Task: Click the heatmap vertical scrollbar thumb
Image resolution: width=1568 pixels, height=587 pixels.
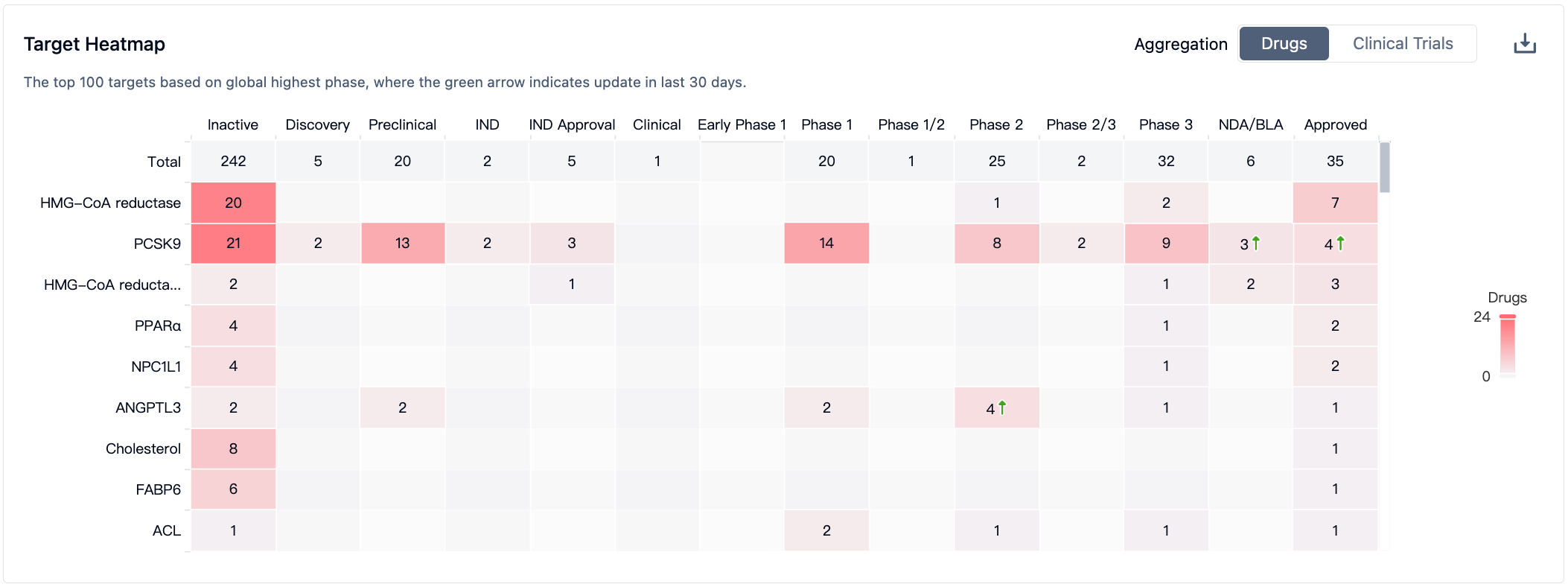Action: 1384,168
